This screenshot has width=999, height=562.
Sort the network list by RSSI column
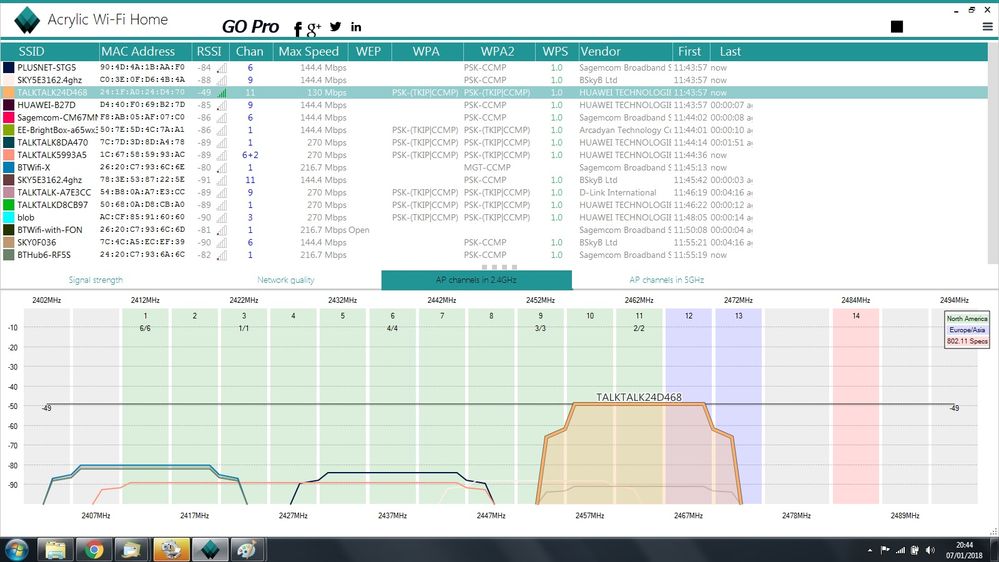pos(208,51)
